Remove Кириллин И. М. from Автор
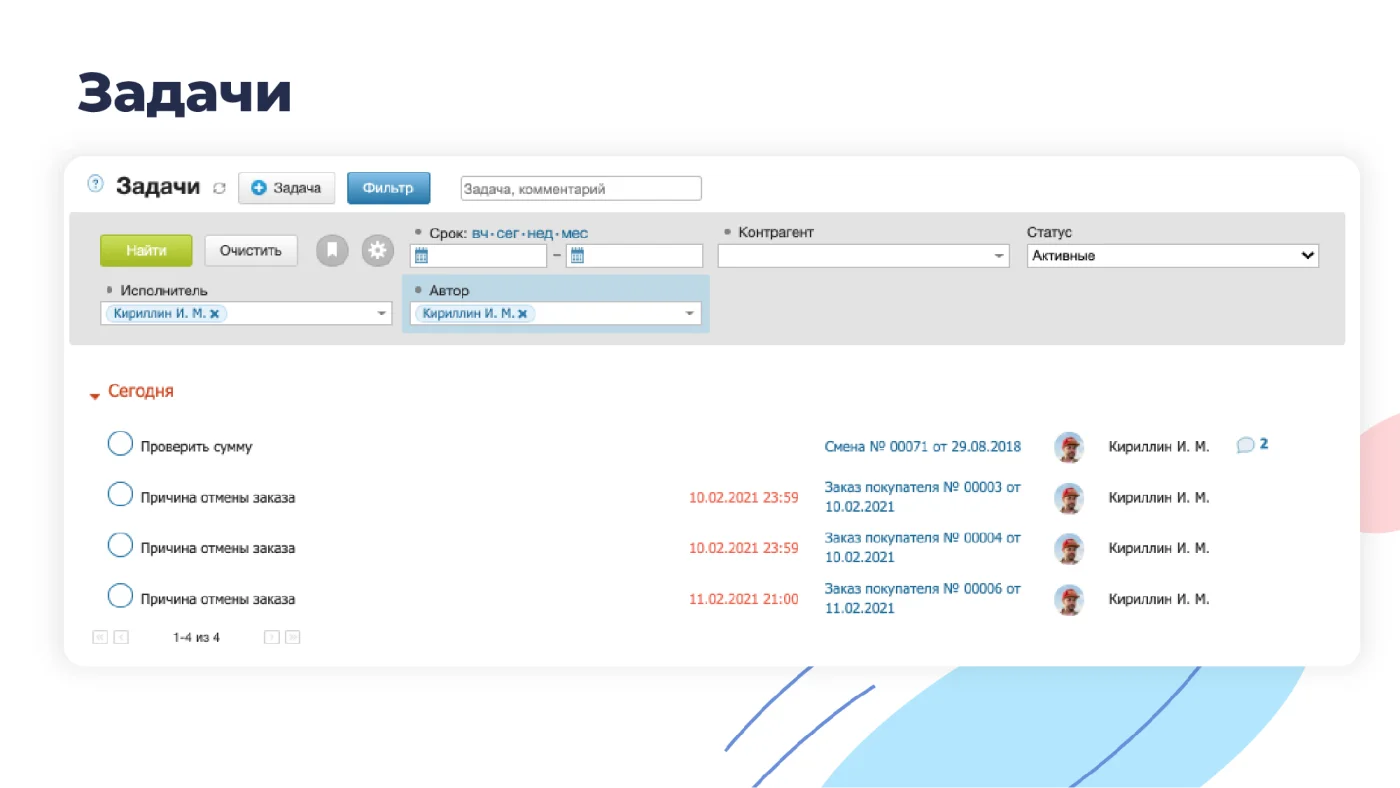The image size is (1400, 788). pyautogui.click(x=522, y=314)
